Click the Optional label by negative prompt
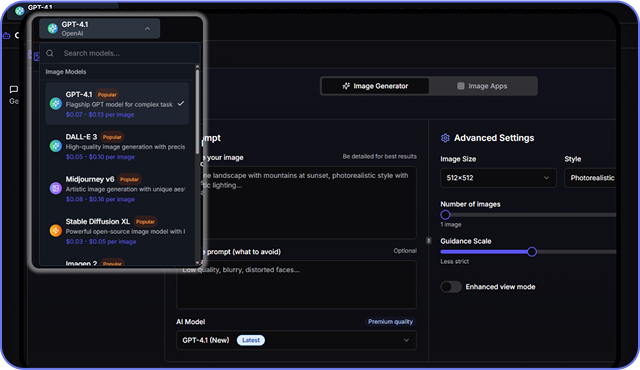 [405, 251]
